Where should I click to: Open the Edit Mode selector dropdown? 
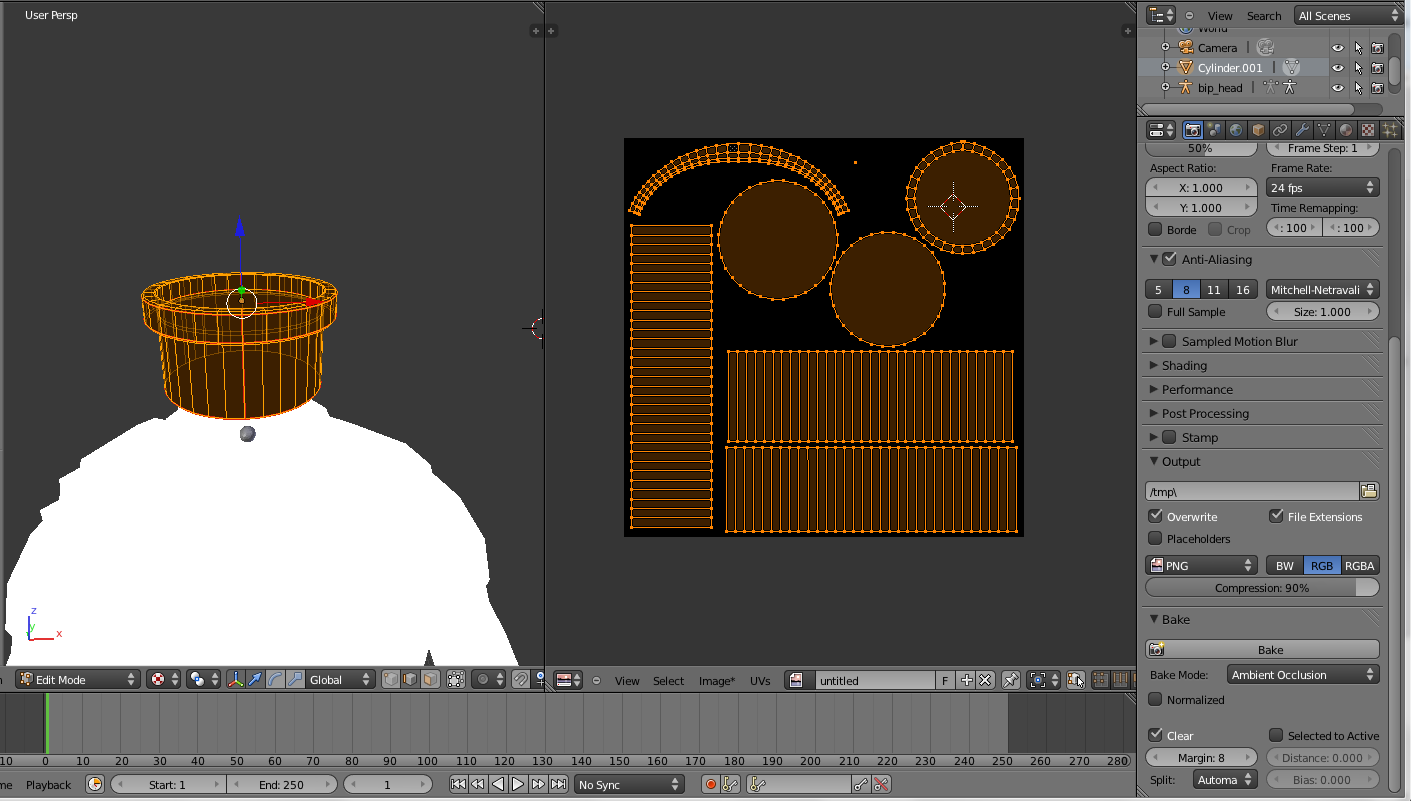pos(77,679)
